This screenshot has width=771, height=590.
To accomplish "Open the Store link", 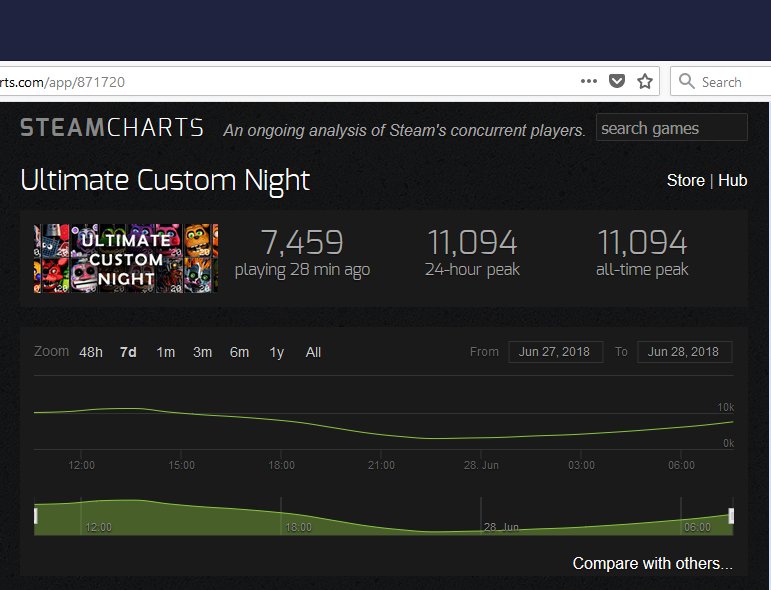I will click(685, 180).
